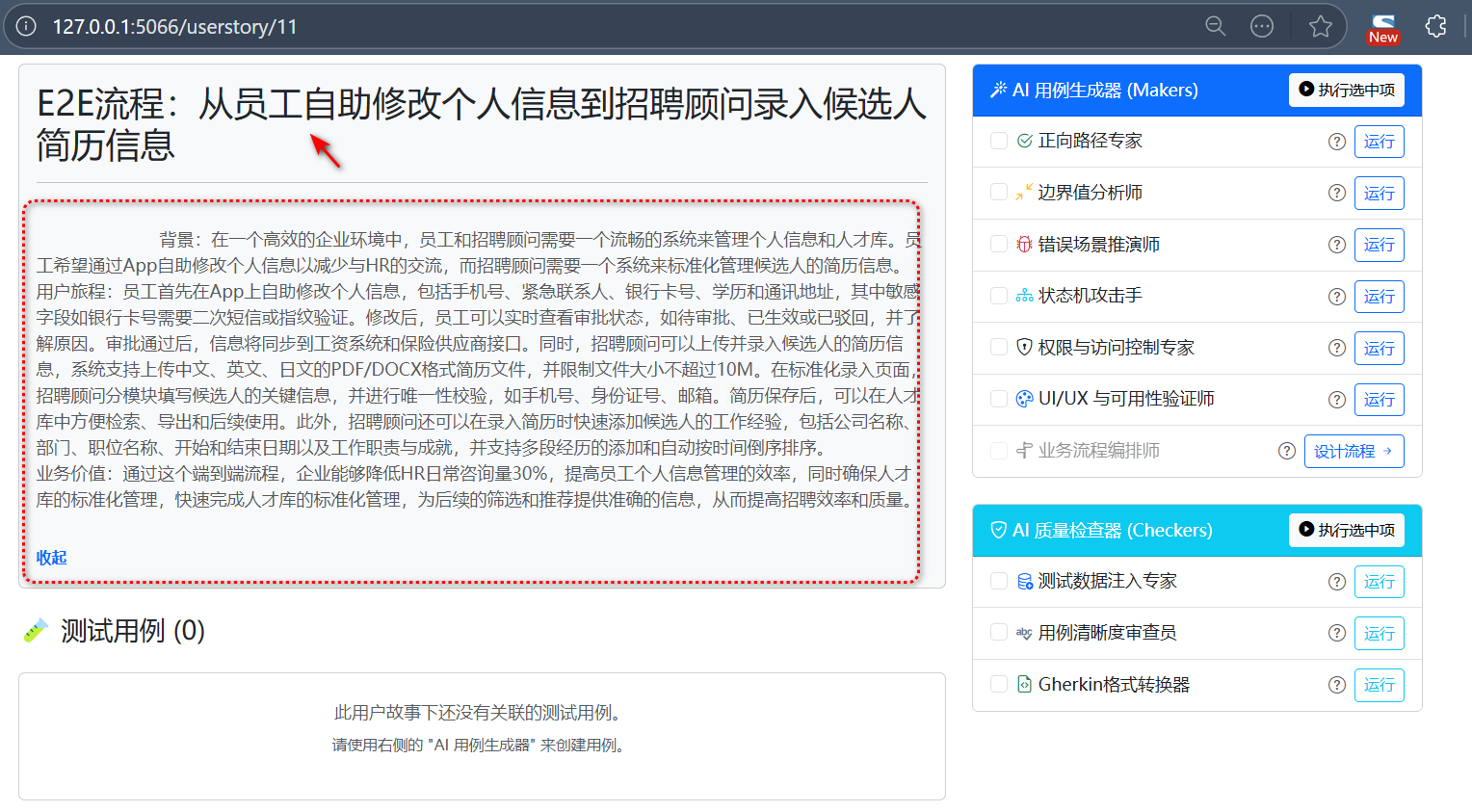Image resolution: width=1472 pixels, height=812 pixels.
Task: Open the three-dots circle icon in address bar
Action: pos(1262,26)
